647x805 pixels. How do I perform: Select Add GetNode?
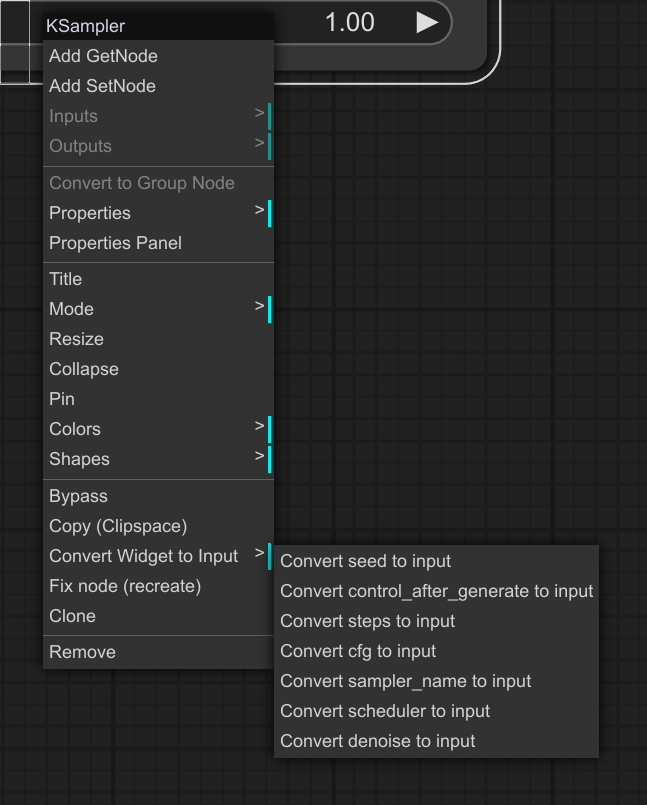tap(103, 56)
